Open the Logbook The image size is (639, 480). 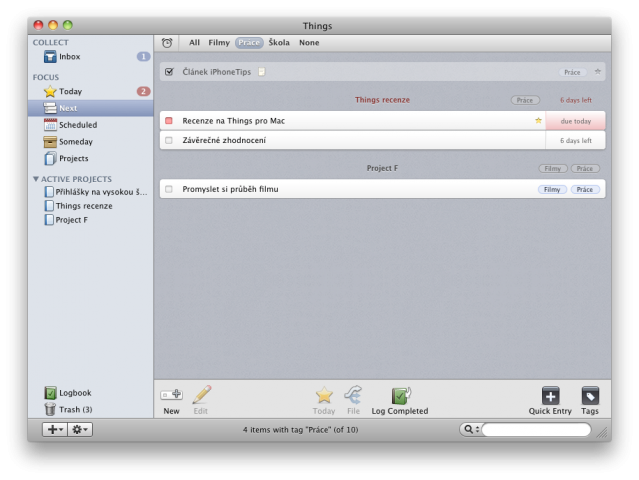click(68, 393)
